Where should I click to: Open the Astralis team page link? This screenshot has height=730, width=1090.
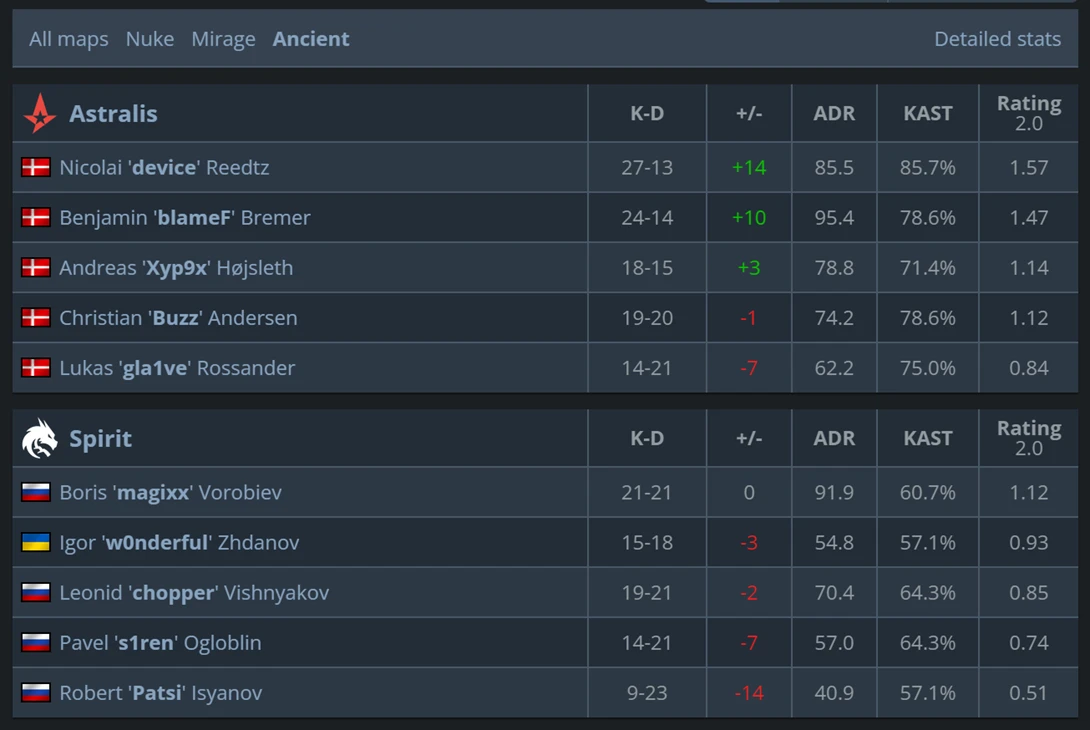(113, 113)
